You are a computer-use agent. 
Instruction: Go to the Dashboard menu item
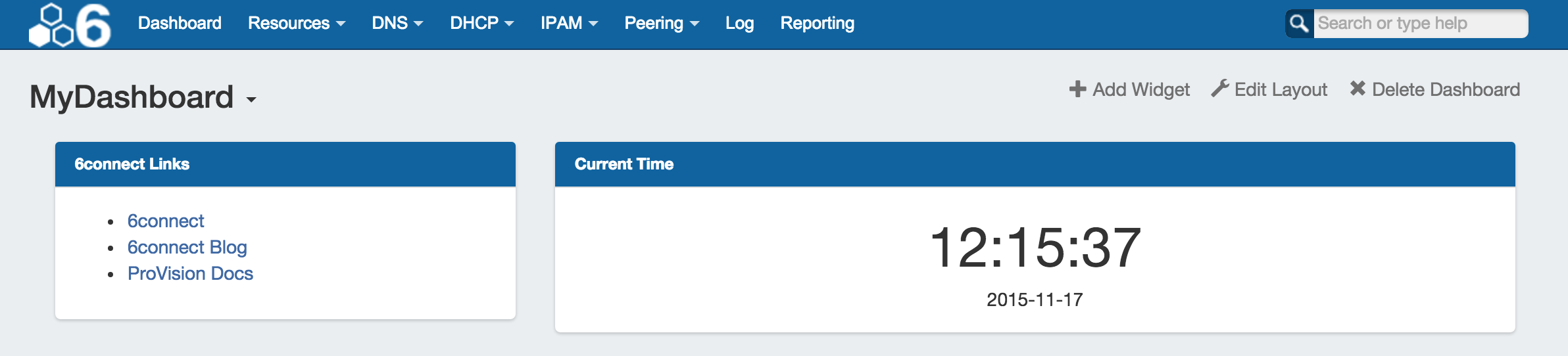click(x=180, y=24)
